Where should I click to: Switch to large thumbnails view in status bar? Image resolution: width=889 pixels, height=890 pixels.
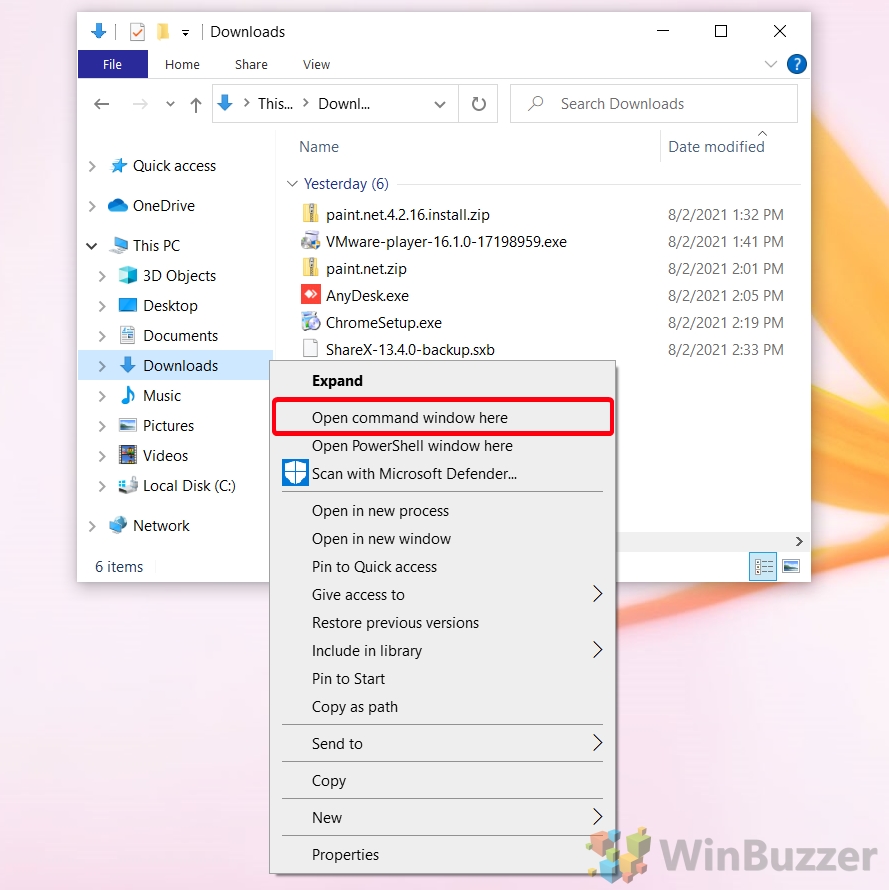pyautogui.click(x=791, y=566)
